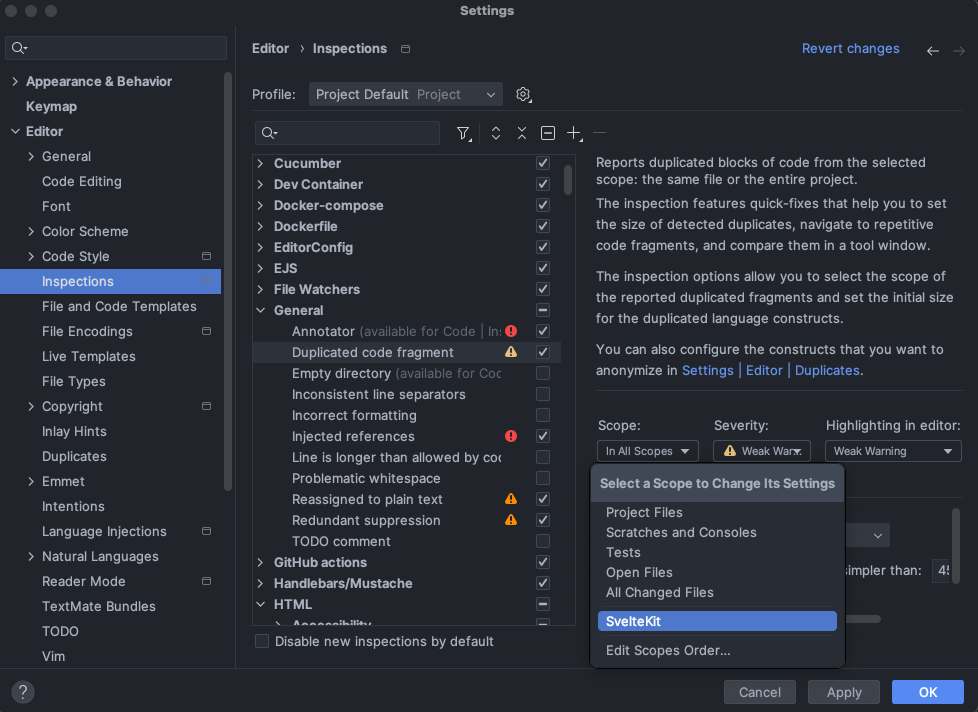The image size is (978, 712).
Task: Click the add inspection plus icon
Action: pyautogui.click(x=574, y=133)
